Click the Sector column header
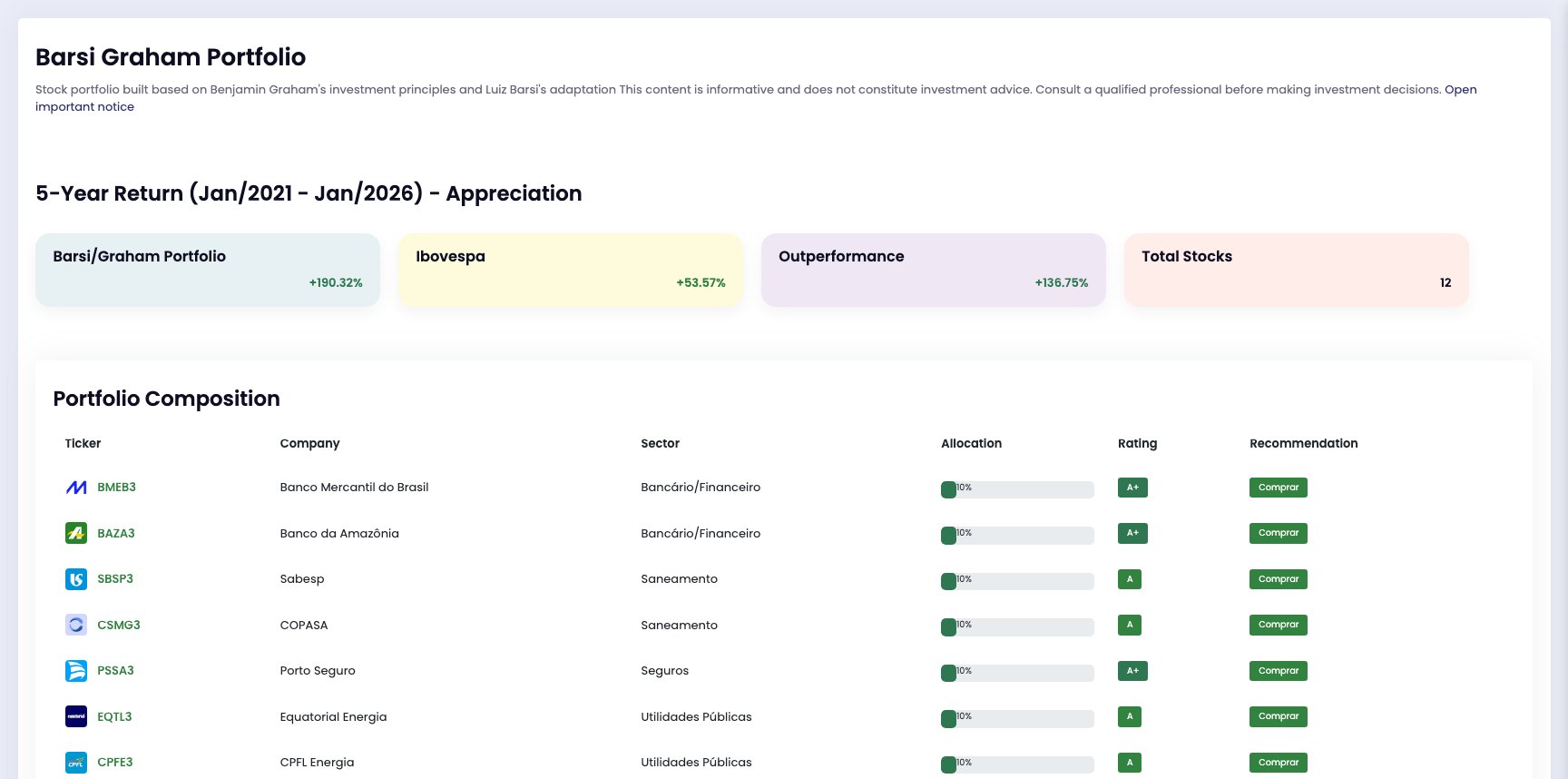Viewport: 1568px width, 779px height. [660, 443]
